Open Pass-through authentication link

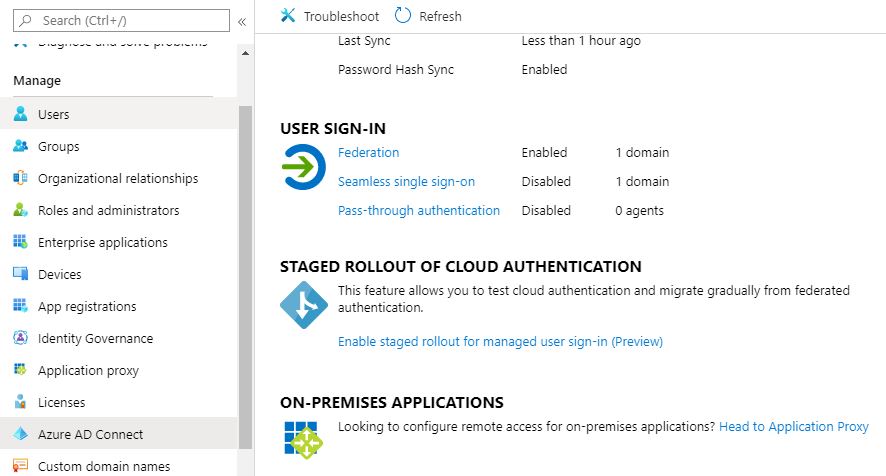click(x=418, y=210)
